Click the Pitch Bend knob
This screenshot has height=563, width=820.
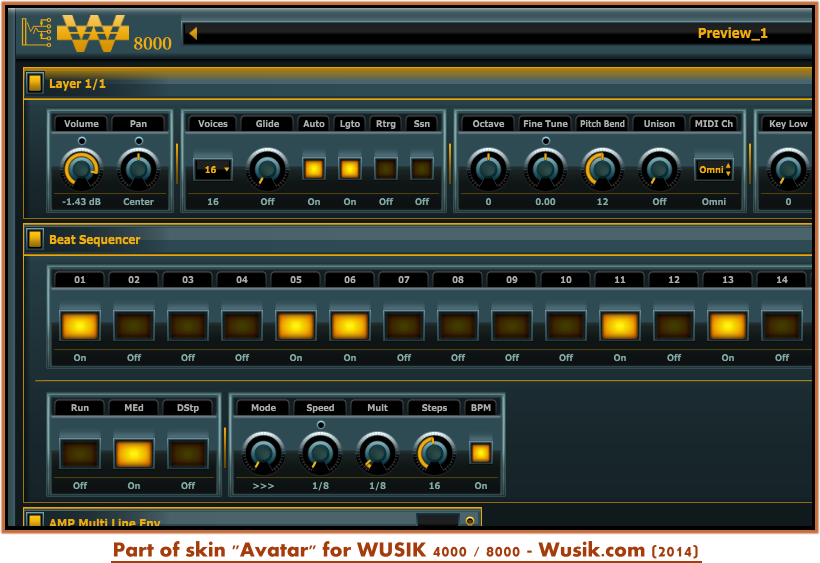(x=602, y=169)
